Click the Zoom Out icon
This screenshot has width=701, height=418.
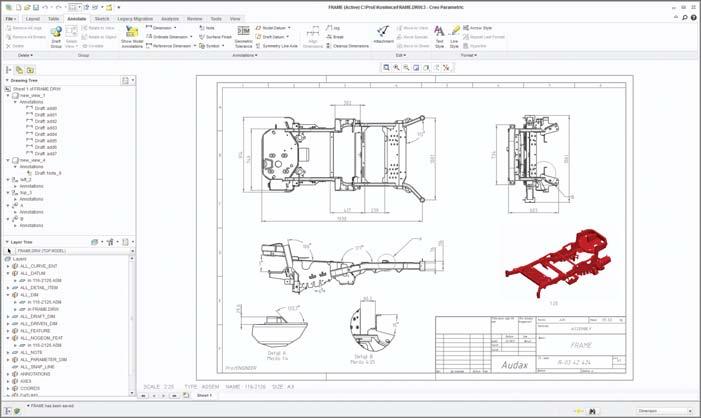[406, 68]
